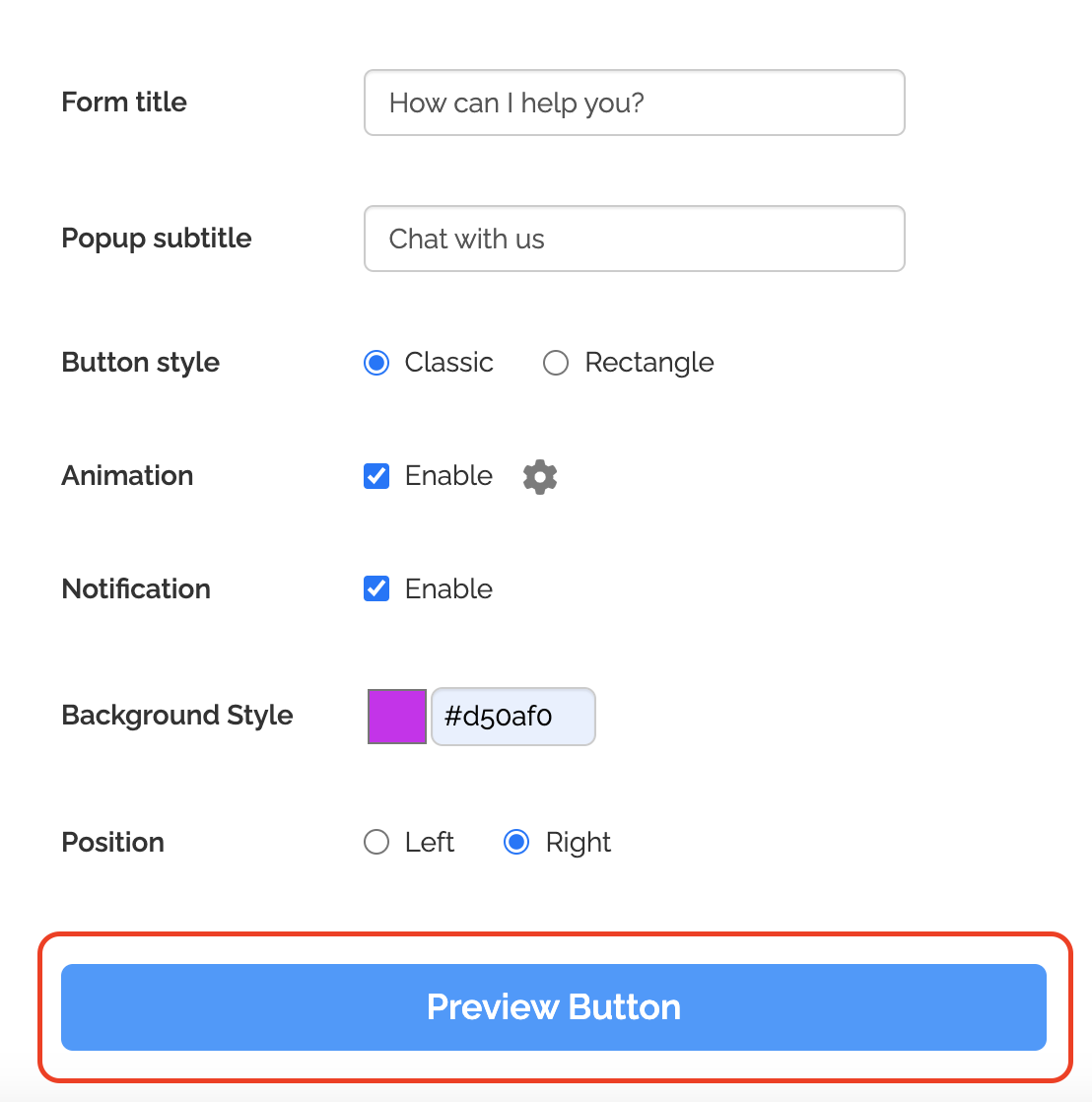Click the "Rectangle" option text
The image size is (1092, 1102).
pyautogui.click(x=649, y=363)
